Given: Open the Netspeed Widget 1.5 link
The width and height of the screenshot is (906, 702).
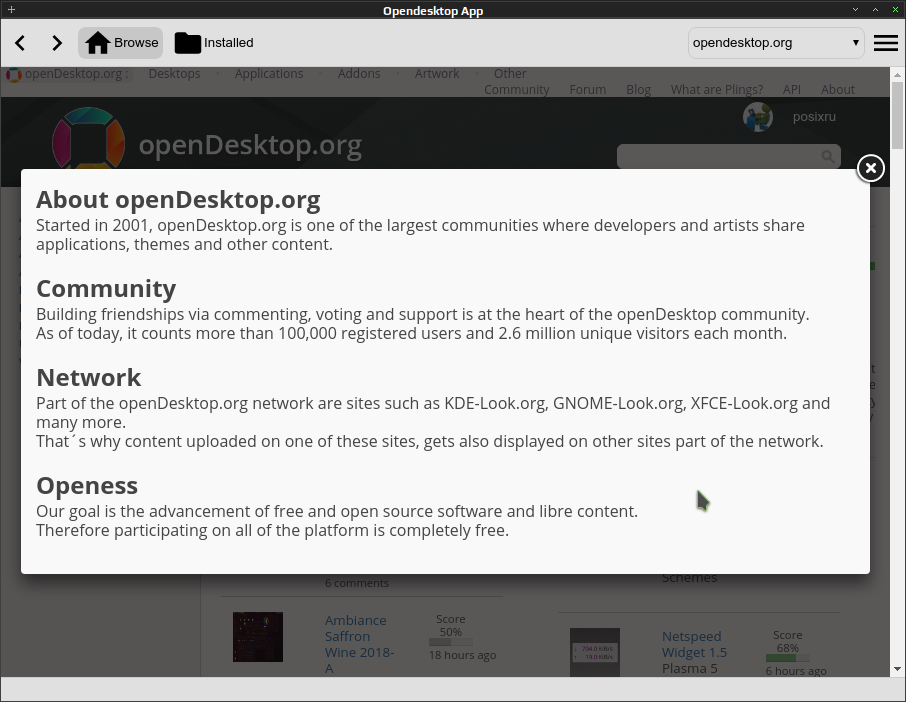Looking at the screenshot, I should coord(695,644).
